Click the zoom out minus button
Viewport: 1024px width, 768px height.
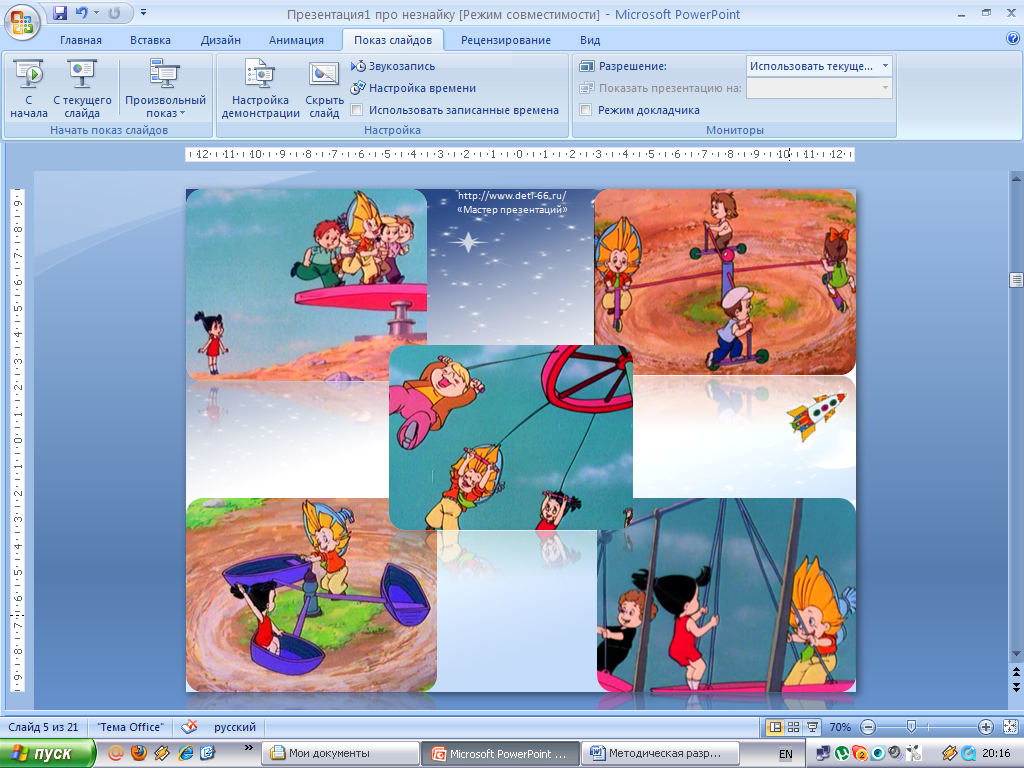pos(868,727)
